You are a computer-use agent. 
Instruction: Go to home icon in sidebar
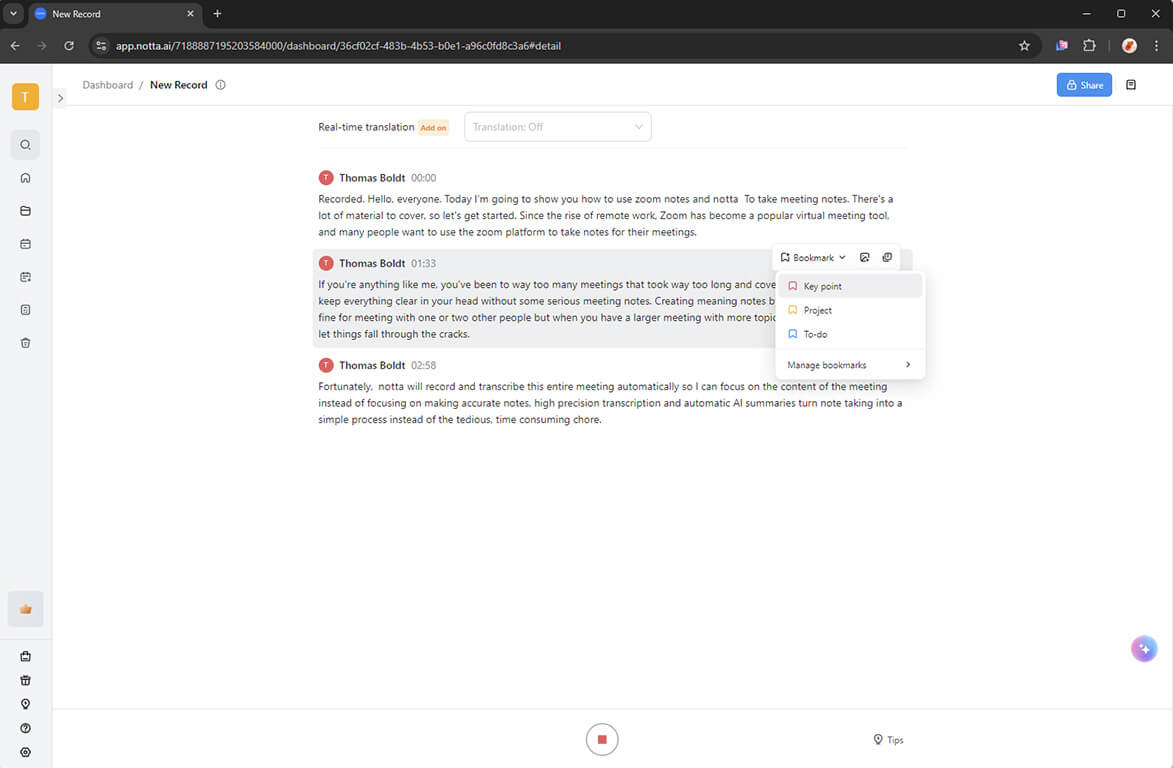(25, 178)
